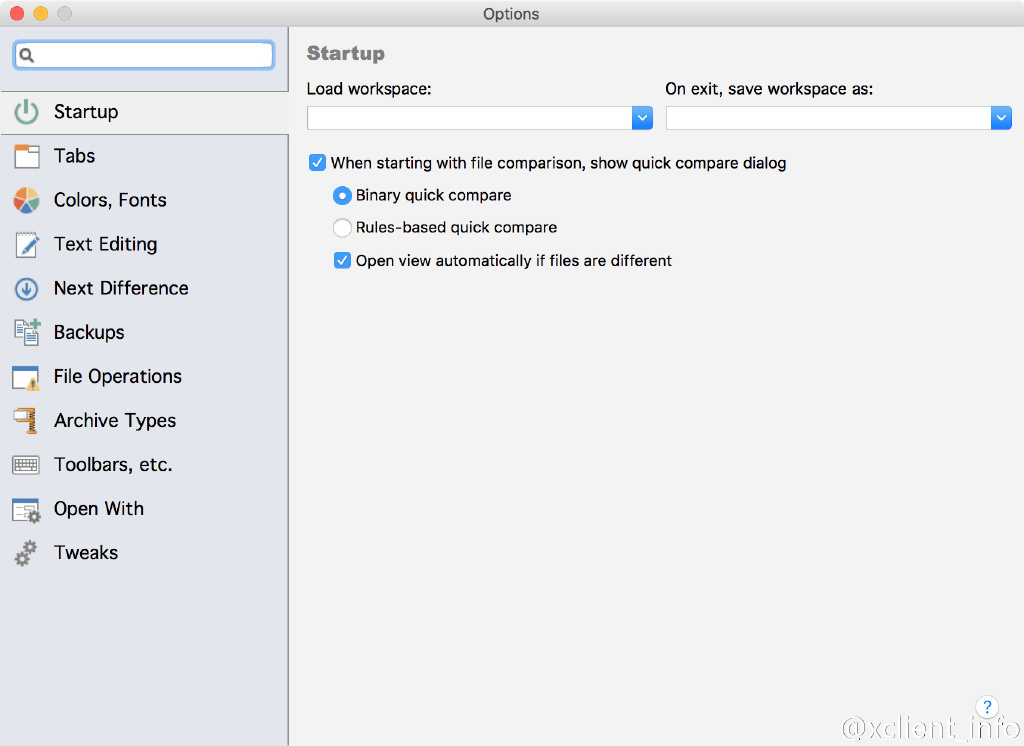Click the Backups documents icon
The image size is (1024, 746).
click(x=27, y=332)
